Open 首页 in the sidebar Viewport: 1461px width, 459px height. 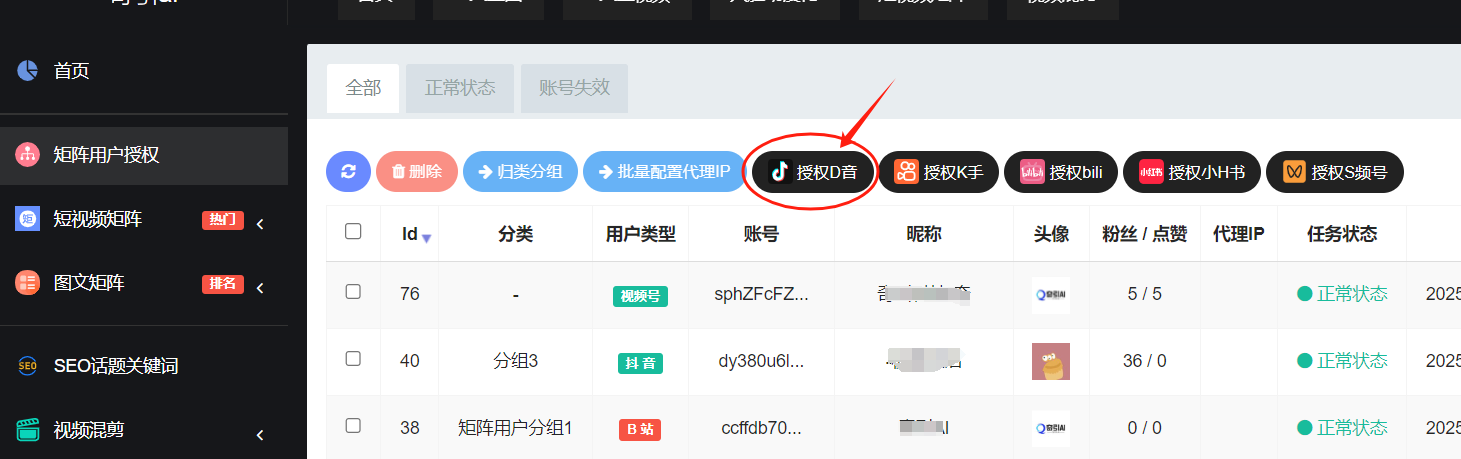144,71
